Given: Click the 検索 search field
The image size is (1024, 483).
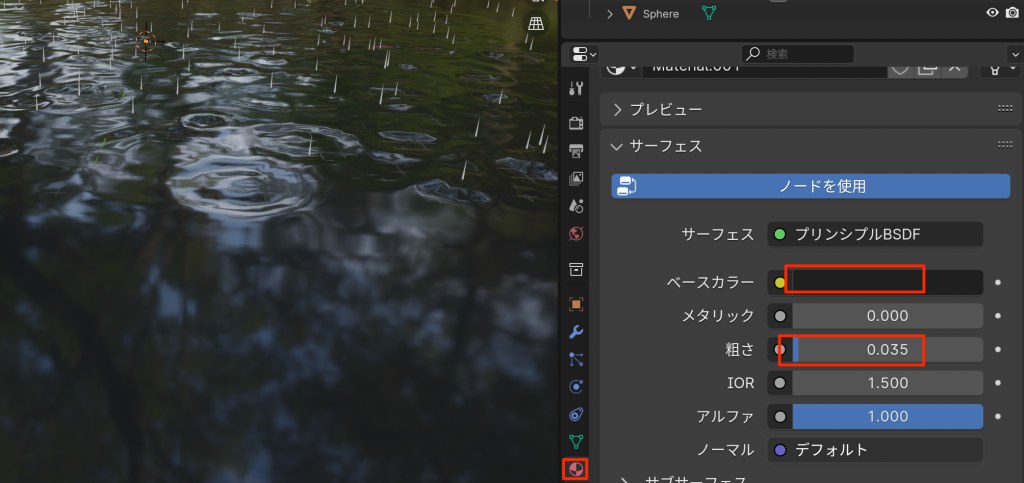Looking at the screenshot, I should click(798, 54).
